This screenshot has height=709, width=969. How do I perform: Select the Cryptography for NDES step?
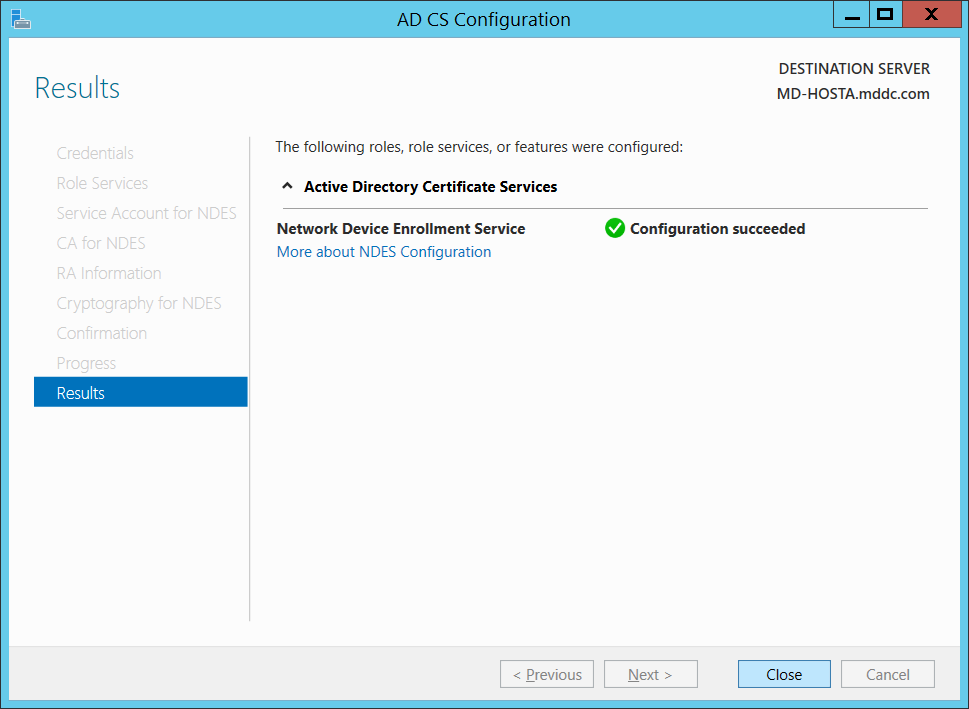pos(138,302)
